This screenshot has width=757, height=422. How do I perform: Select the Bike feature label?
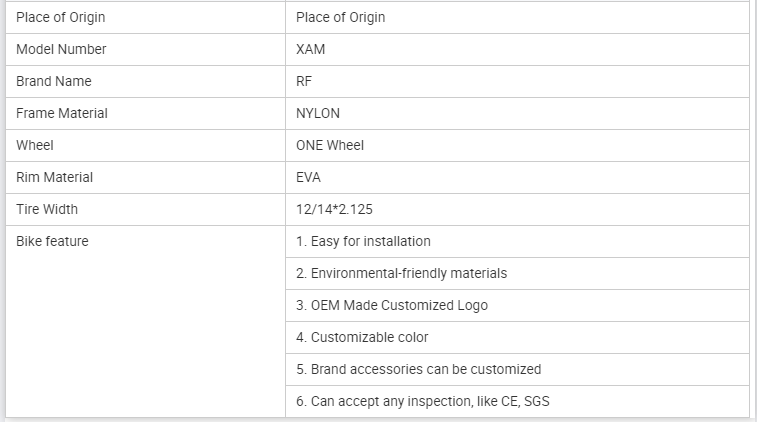pos(52,241)
